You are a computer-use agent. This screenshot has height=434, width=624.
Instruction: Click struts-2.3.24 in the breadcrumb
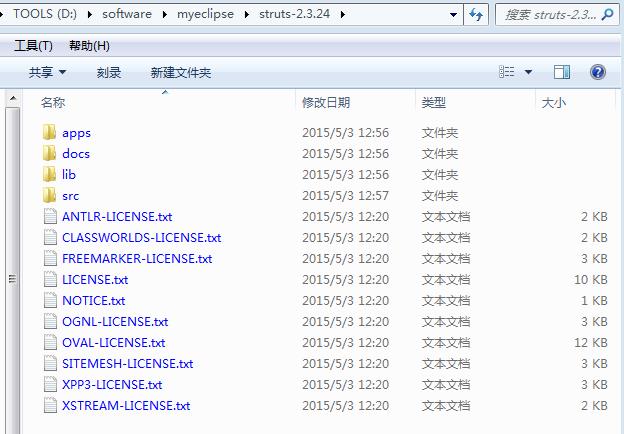coord(294,14)
